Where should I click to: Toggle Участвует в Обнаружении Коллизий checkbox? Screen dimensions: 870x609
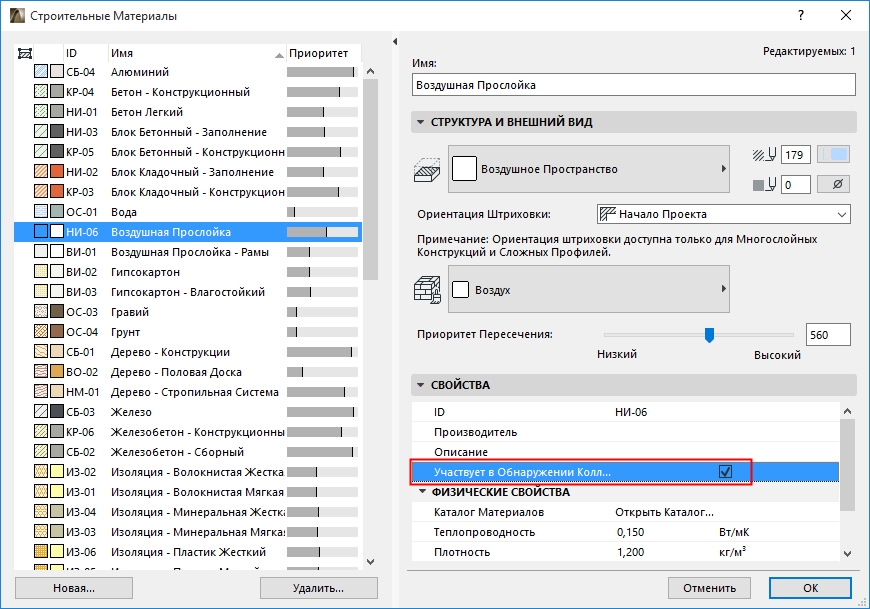[x=725, y=471]
